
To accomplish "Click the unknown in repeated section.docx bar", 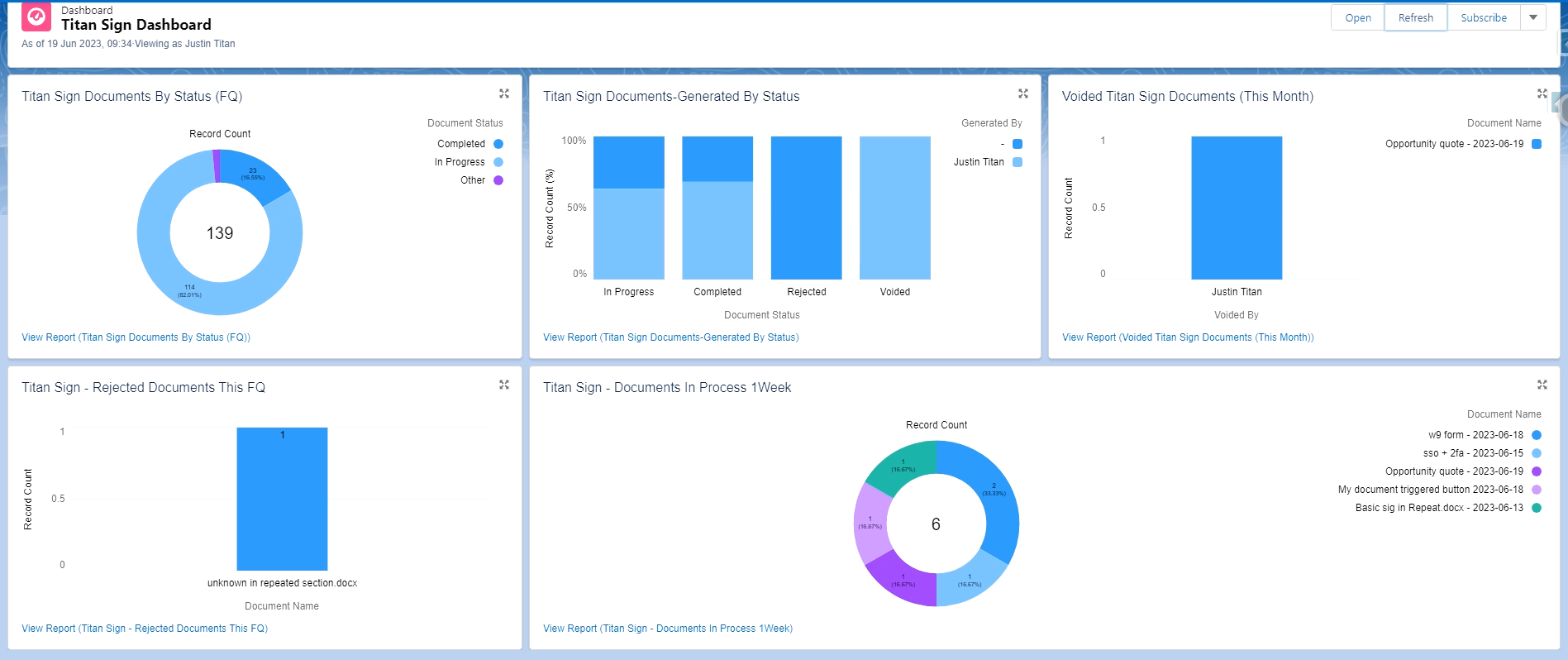I will (282, 499).
